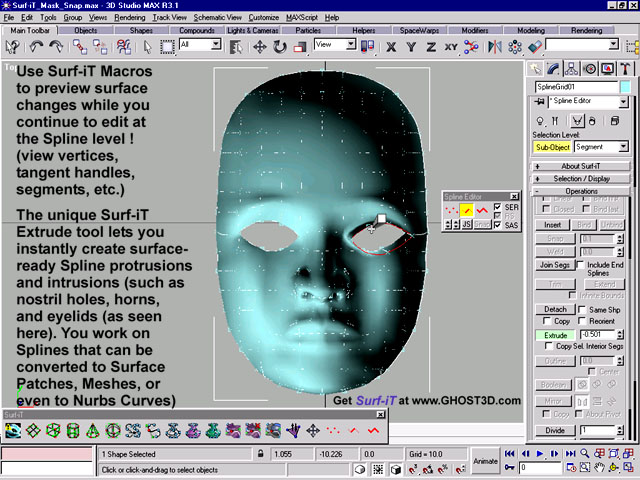The height and width of the screenshot is (480, 640).
Task: Open the Array tool icon
Action: [515, 47]
